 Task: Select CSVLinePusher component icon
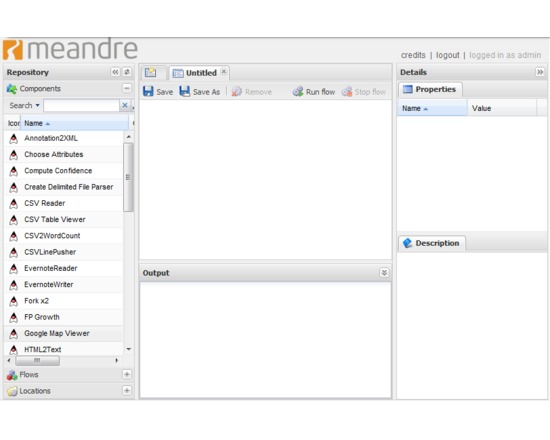click(14, 252)
